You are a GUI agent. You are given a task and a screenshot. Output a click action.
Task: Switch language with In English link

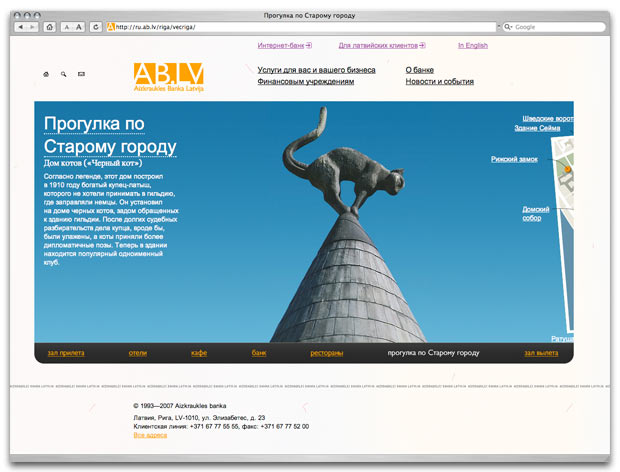pos(473,46)
